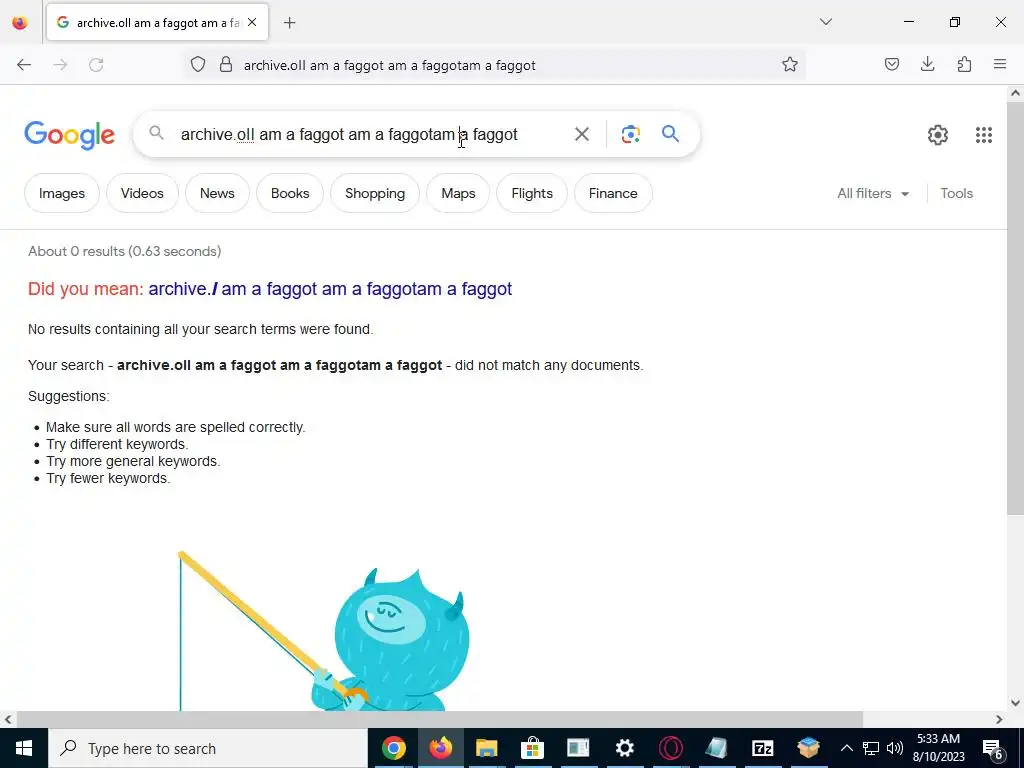Open the Google apps grid
The width and height of the screenshot is (1024, 768).
984,135
